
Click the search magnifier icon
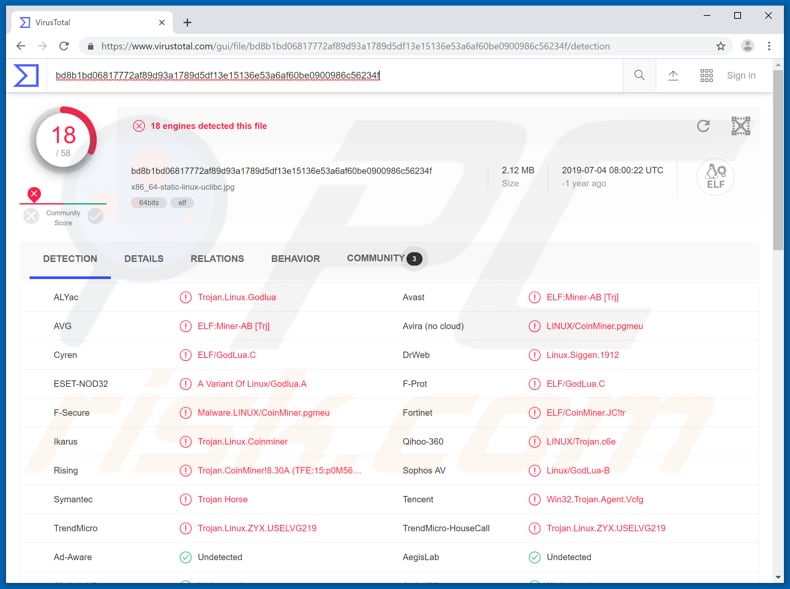pyautogui.click(x=639, y=76)
